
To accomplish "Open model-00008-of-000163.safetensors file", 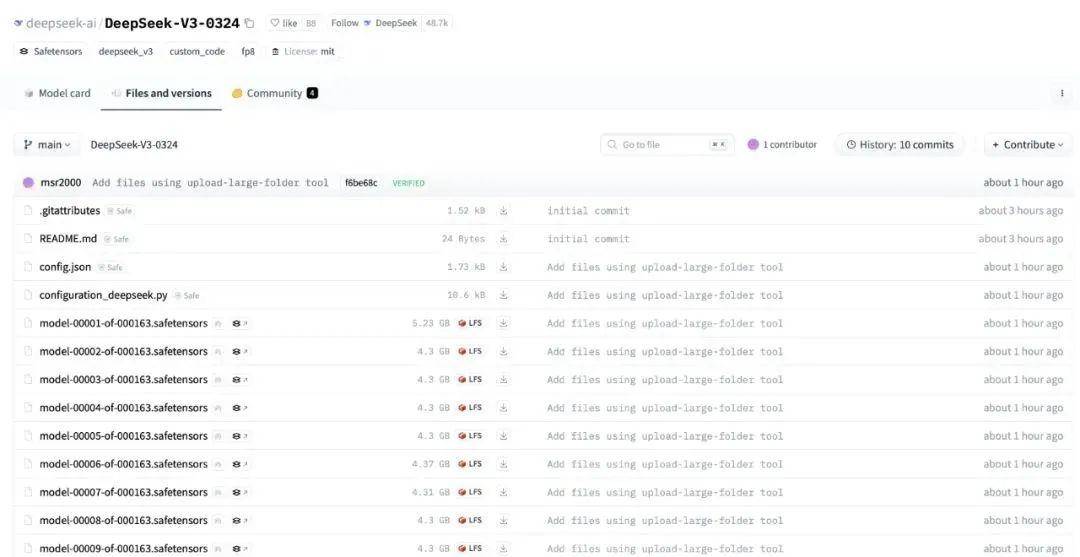I will (x=123, y=521).
